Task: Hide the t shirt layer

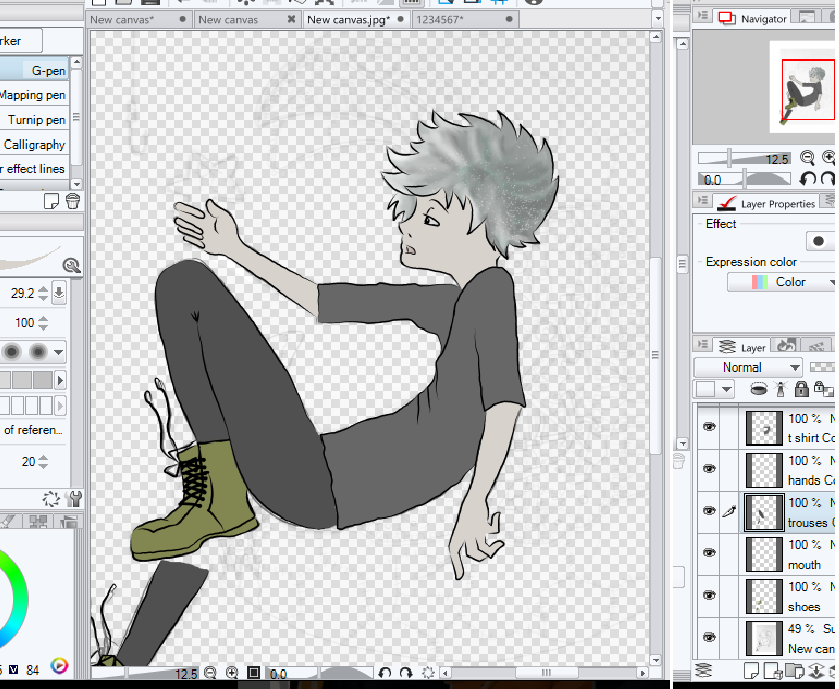Action: point(709,427)
